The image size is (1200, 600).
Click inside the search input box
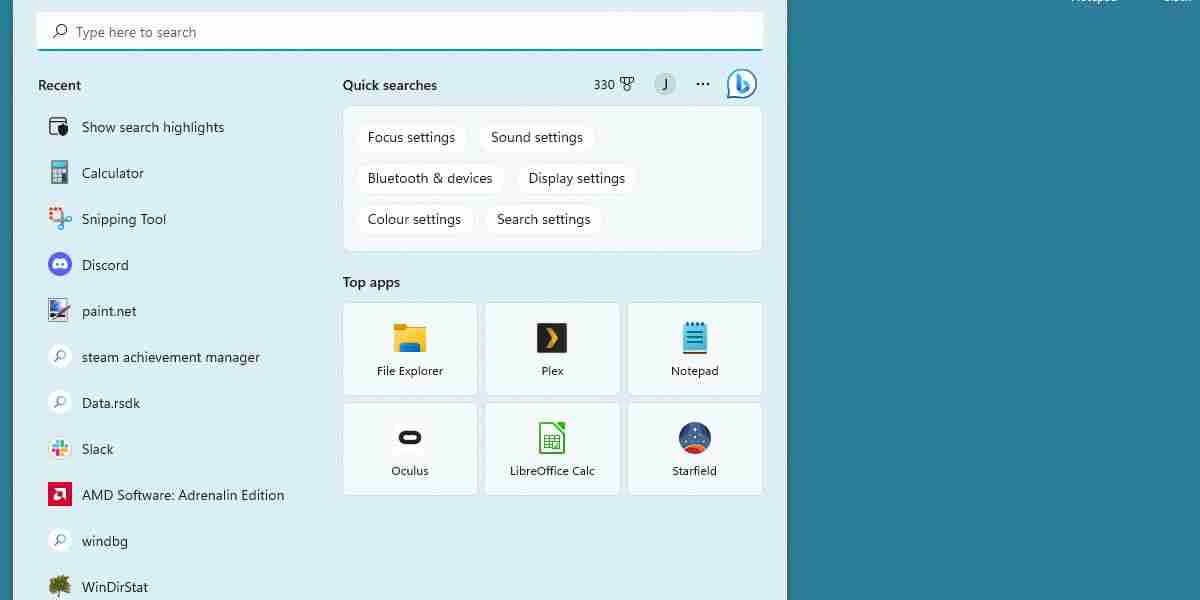[x=400, y=31]
